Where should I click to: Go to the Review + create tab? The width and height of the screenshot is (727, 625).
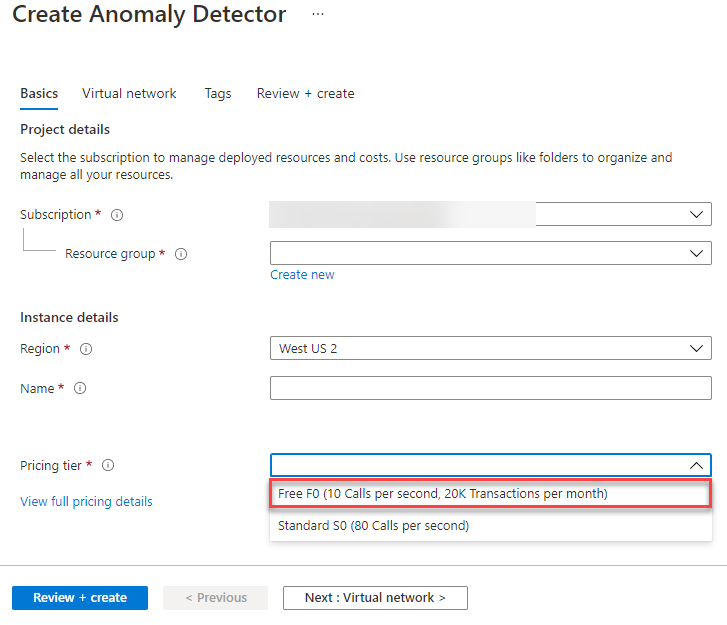coord(306,94)
